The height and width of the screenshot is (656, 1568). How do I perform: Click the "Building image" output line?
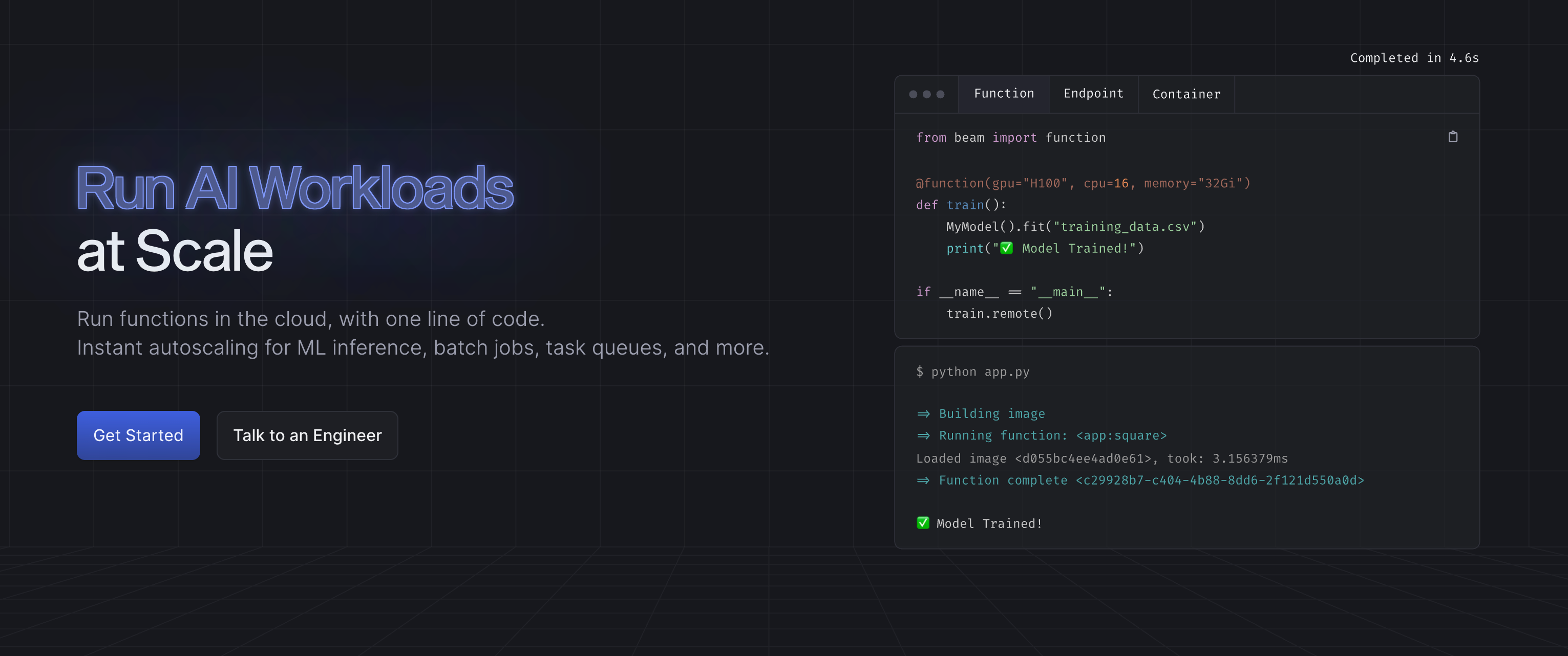pos(981,413)
